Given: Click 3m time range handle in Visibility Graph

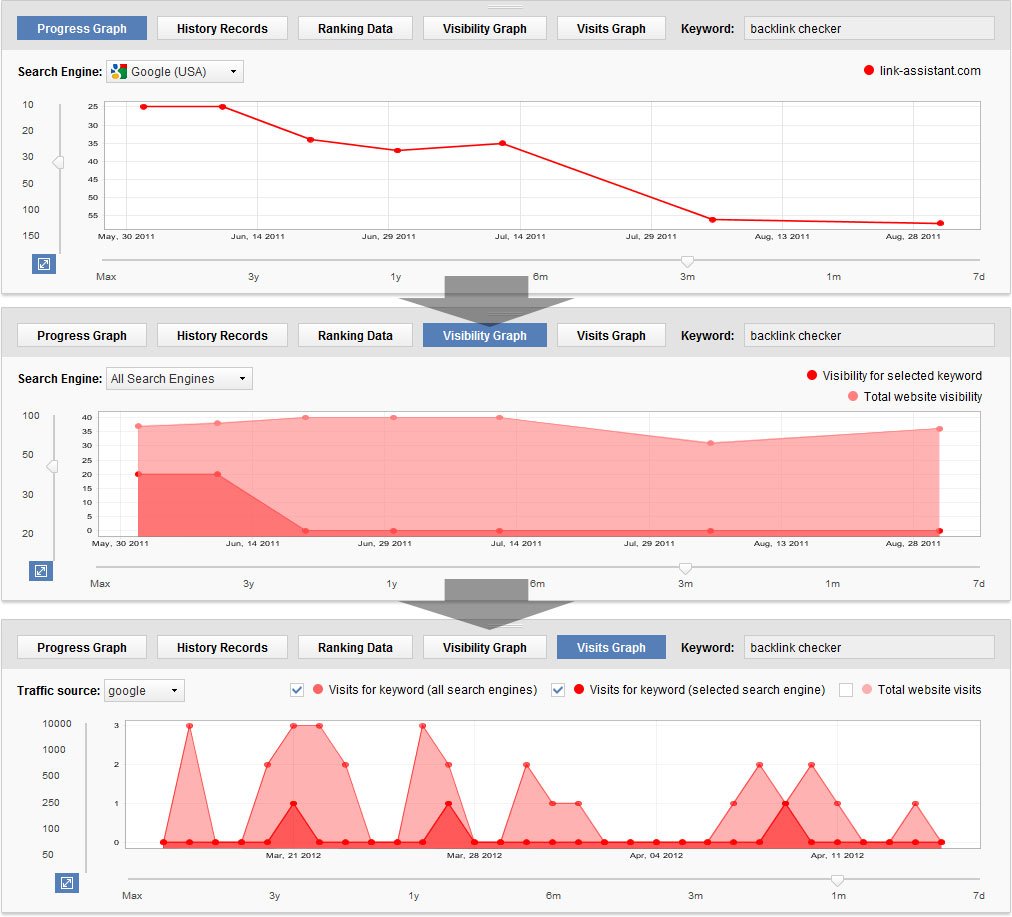Looking at the screenshot, I should coord(685,568).
